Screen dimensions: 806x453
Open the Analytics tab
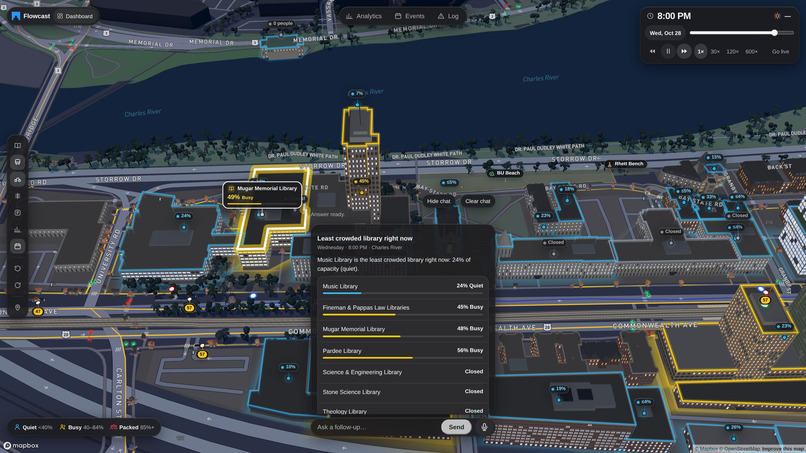[364, 16]
